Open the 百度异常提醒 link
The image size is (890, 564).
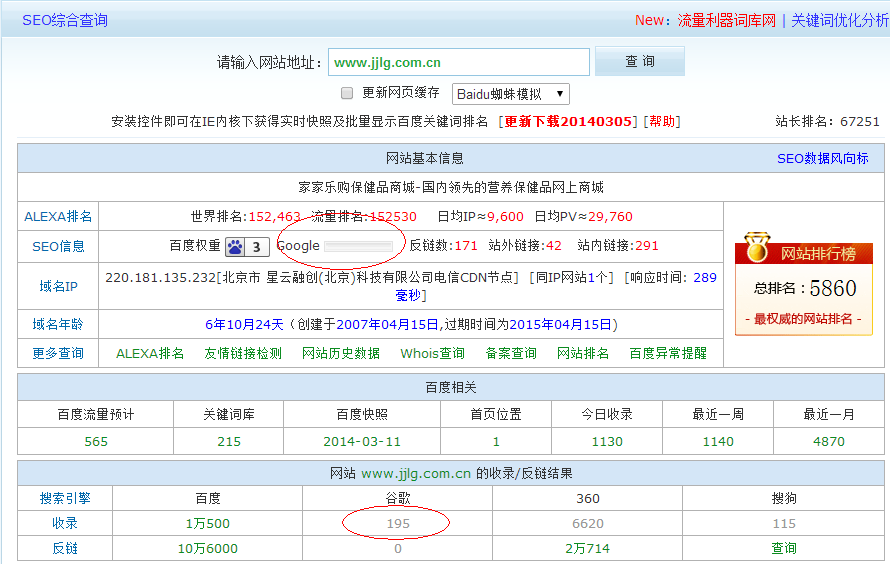(668, 353)
